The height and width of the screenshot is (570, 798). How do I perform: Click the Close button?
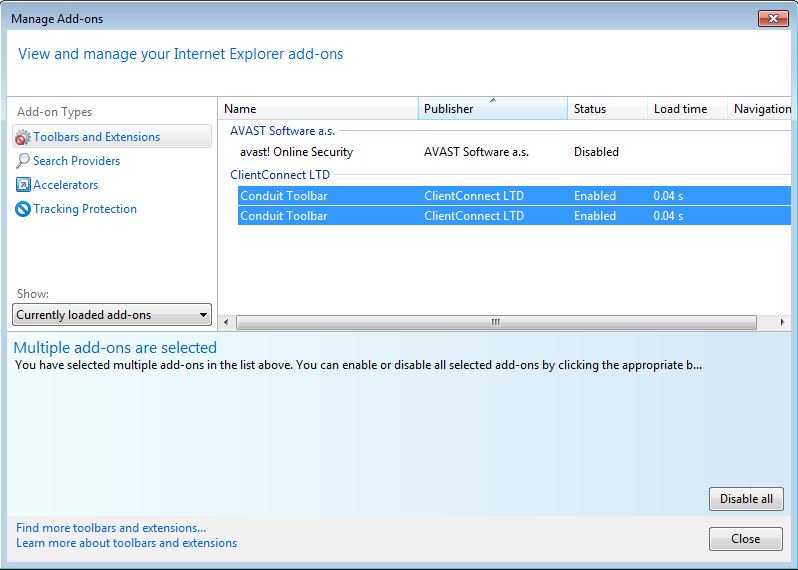tap(746, 538)
